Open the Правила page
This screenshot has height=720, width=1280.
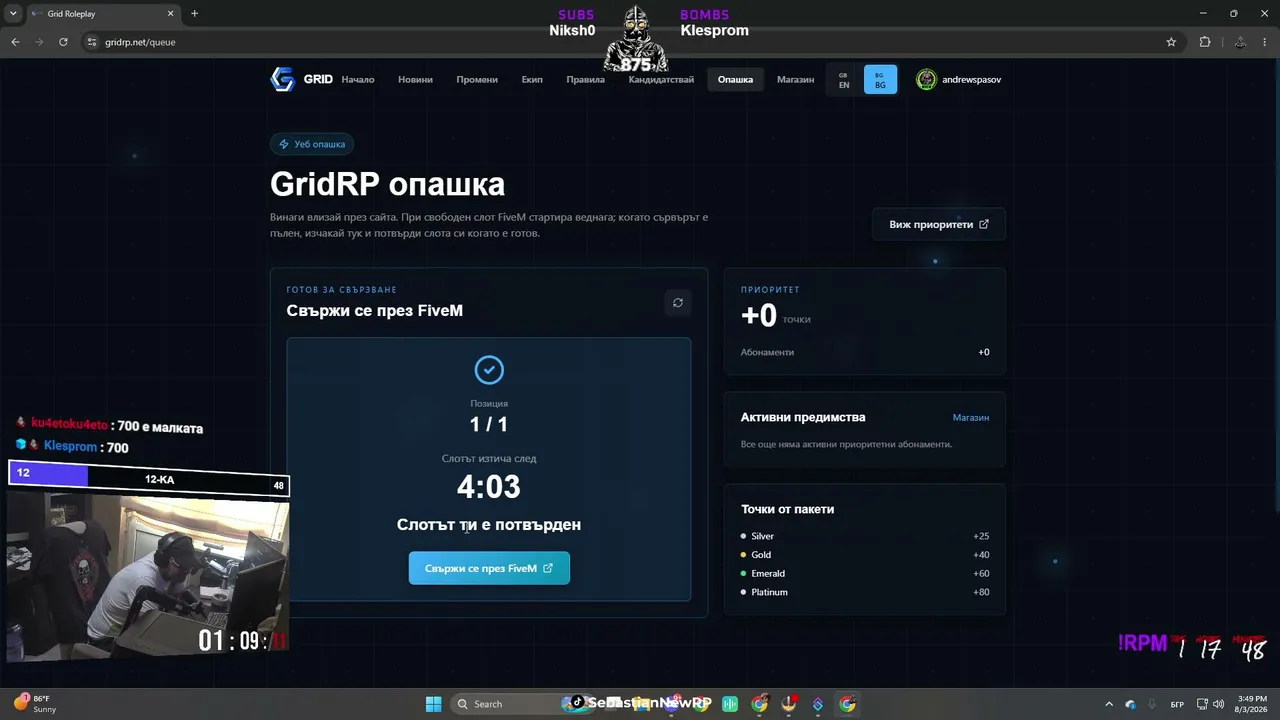tap(585, 80)
